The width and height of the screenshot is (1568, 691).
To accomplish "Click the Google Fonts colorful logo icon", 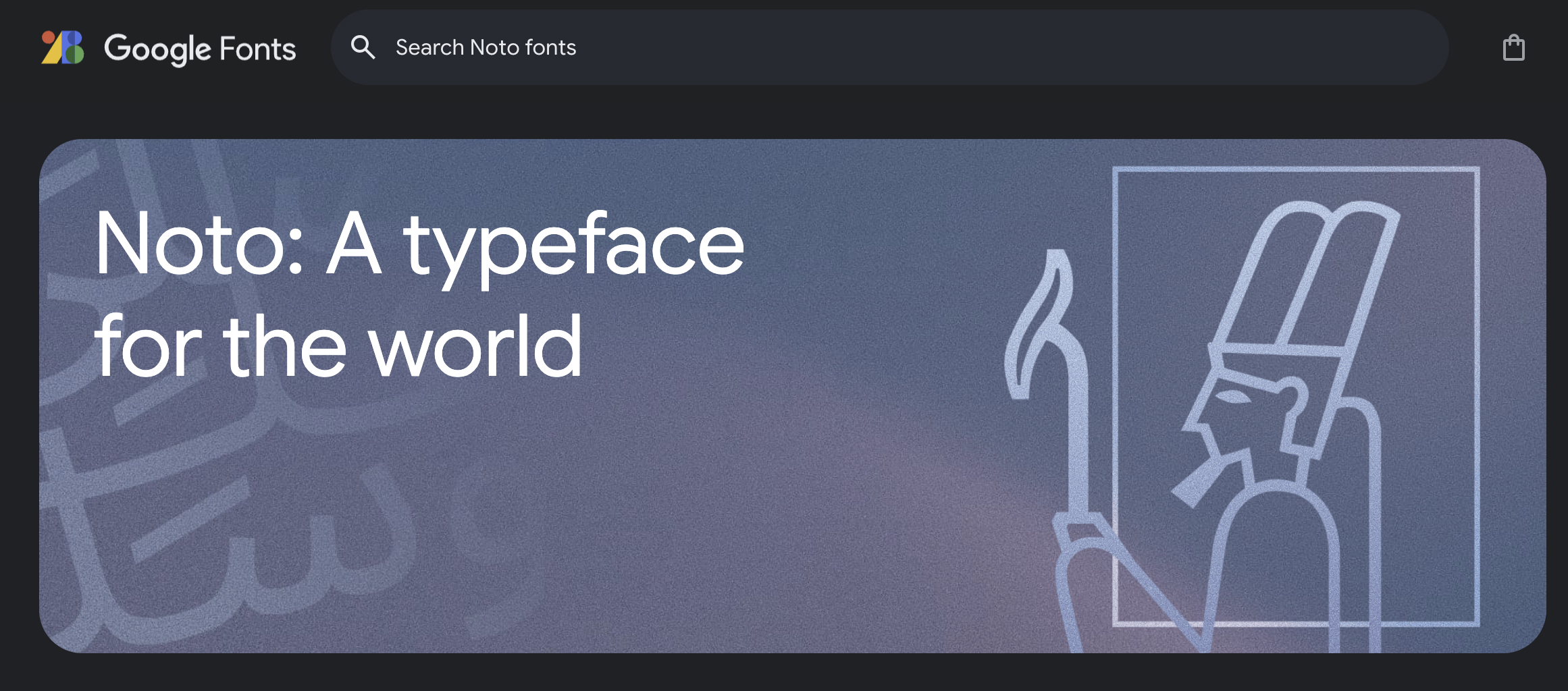I will click(63, 47).
